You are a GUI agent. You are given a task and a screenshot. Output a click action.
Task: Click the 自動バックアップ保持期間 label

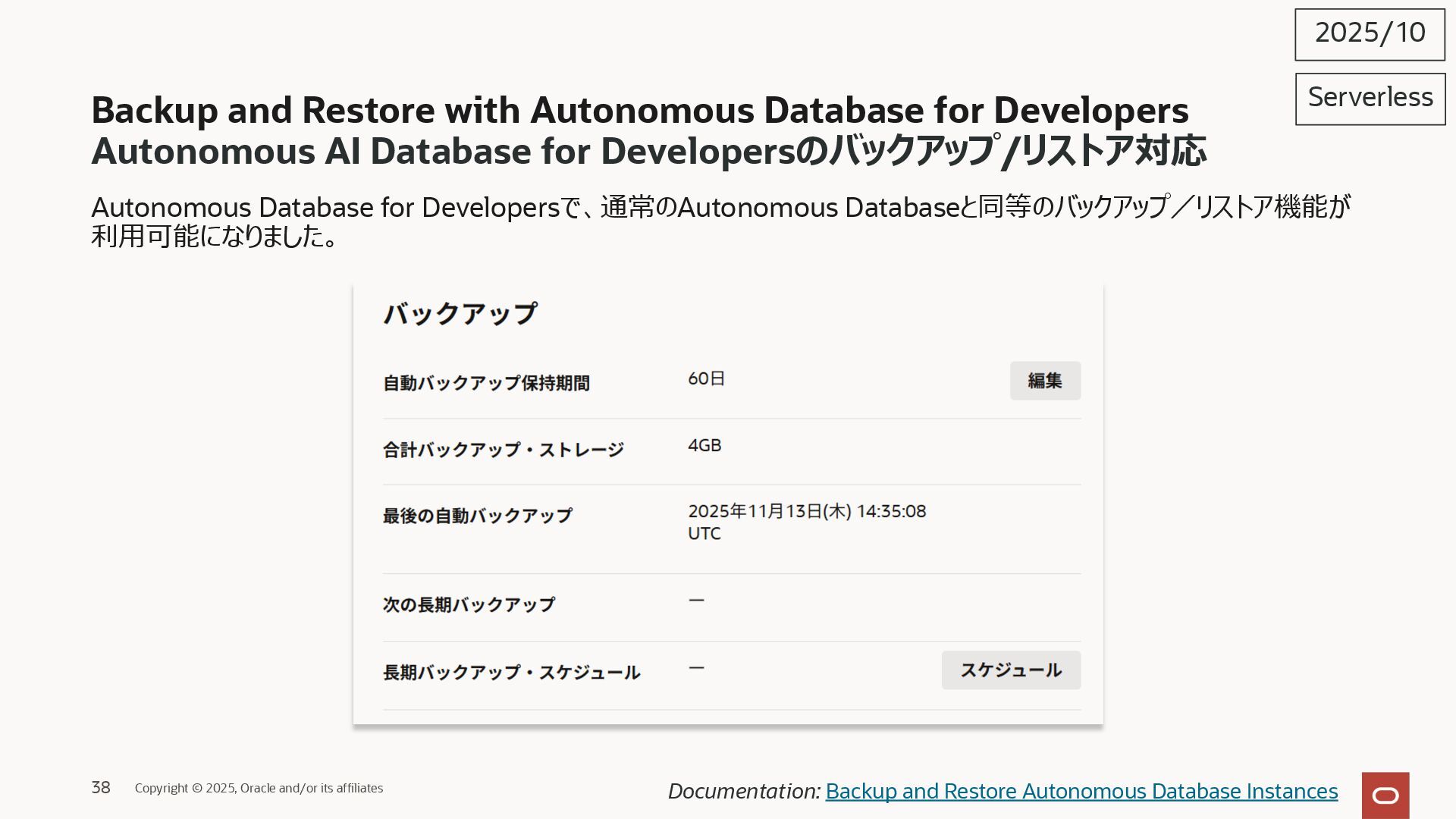pos(486,383)
